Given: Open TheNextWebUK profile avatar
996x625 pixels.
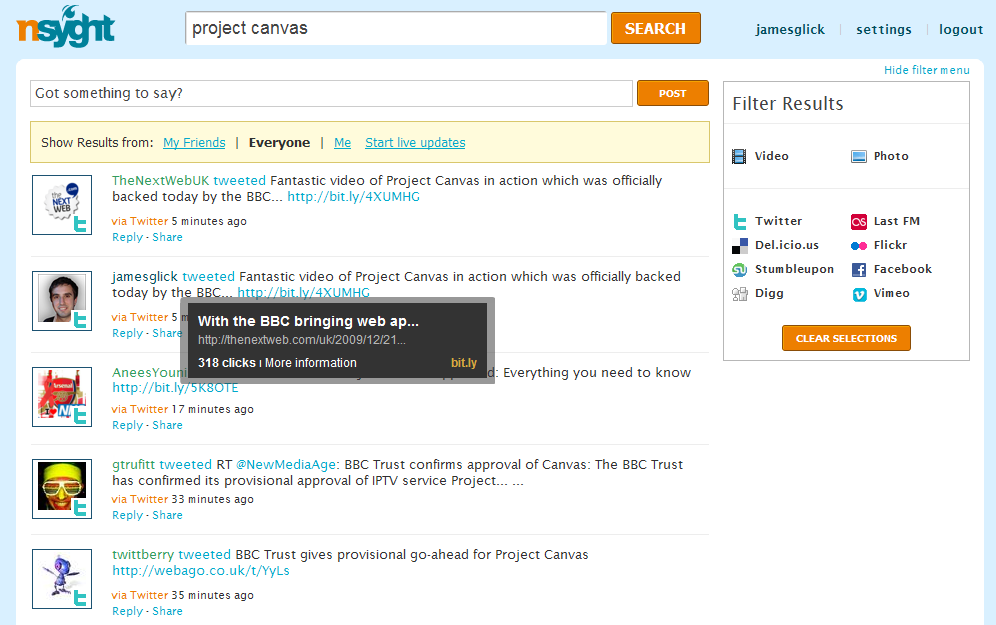Looking at the screenshot, I should click(62, 205).
